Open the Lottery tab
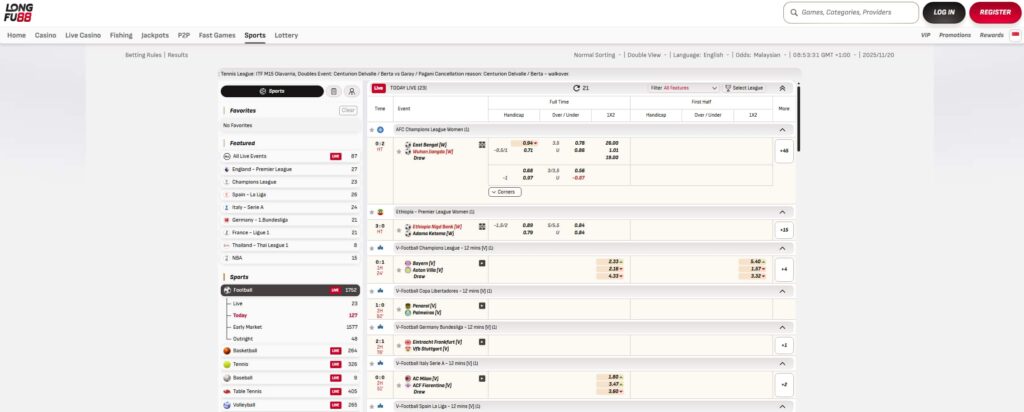This screenshot has height=412, width=1024. pyautogui.click(x=286, y=35)
